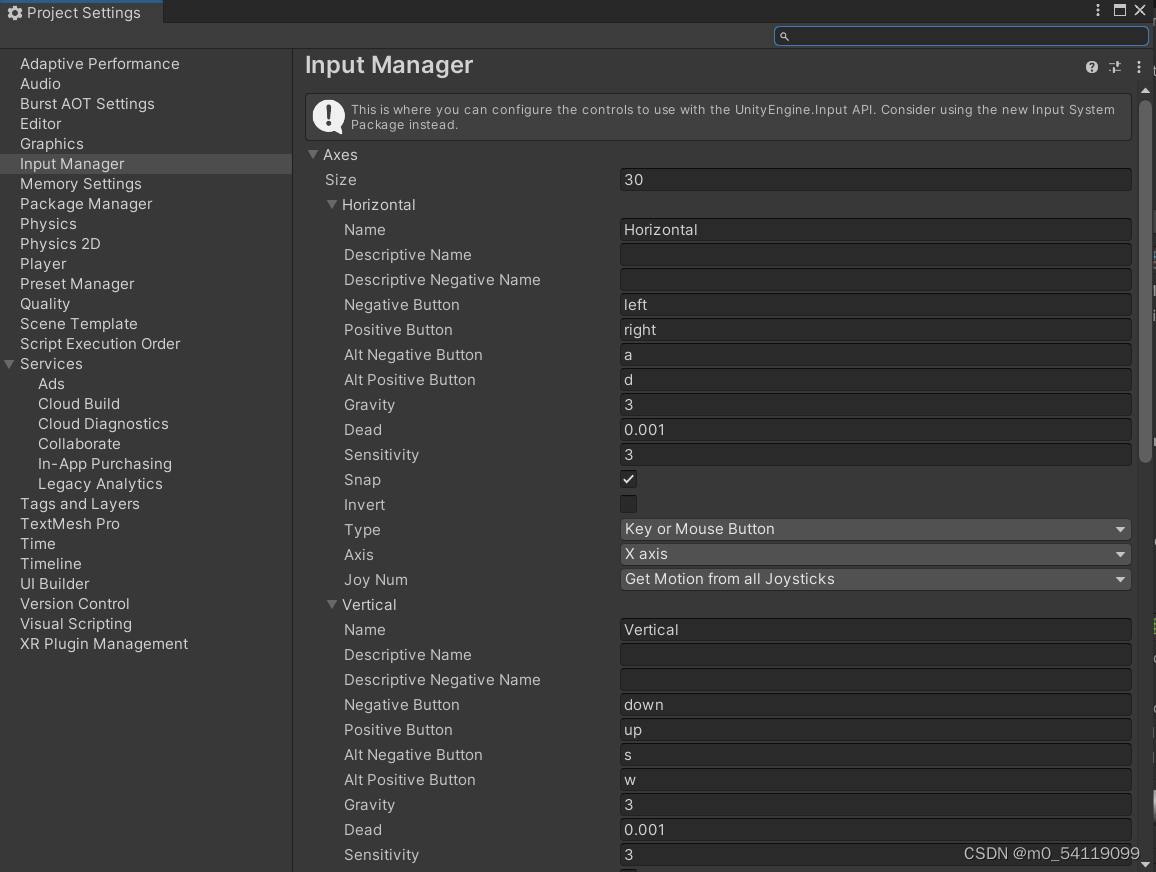1156x872 pixels.
Task: Select the Physics 2D category
Action: pyautogui.click(x=60, y=243)
